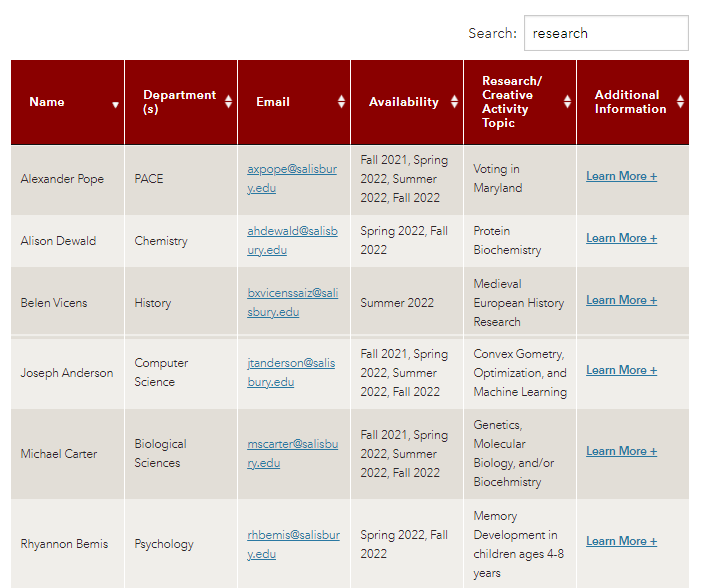Click Research/Creative Activity Topic sort arrows

tap(567, 102)
